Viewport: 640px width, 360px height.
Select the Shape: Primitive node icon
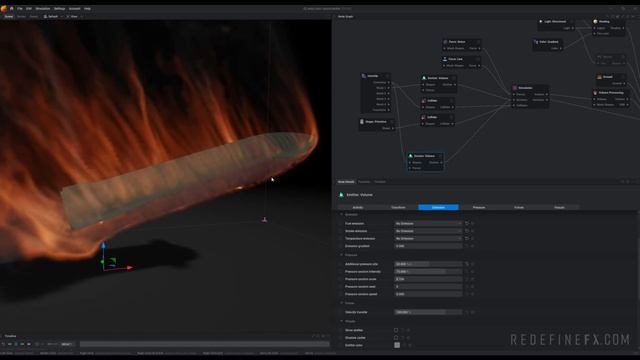click(x=362, y=122)
